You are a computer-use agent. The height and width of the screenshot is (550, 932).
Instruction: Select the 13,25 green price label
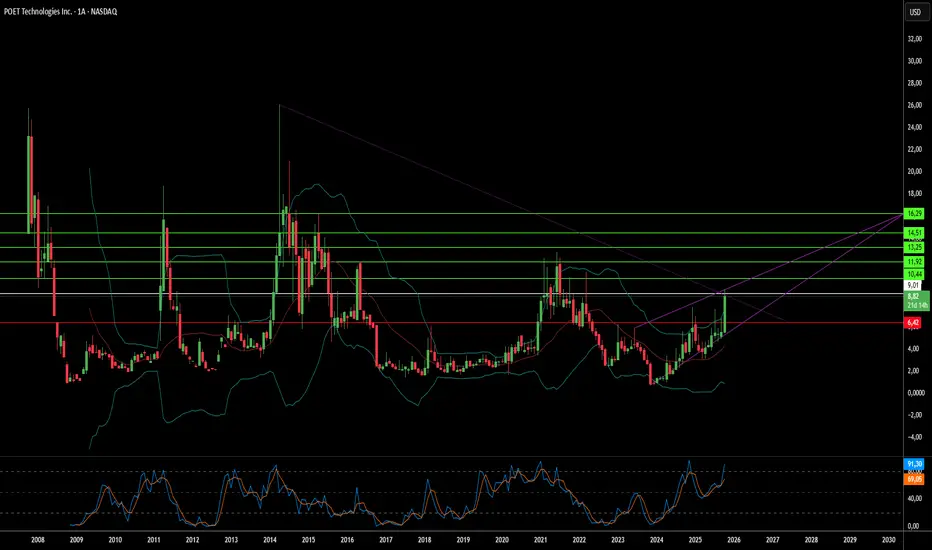tap(914, 247)
